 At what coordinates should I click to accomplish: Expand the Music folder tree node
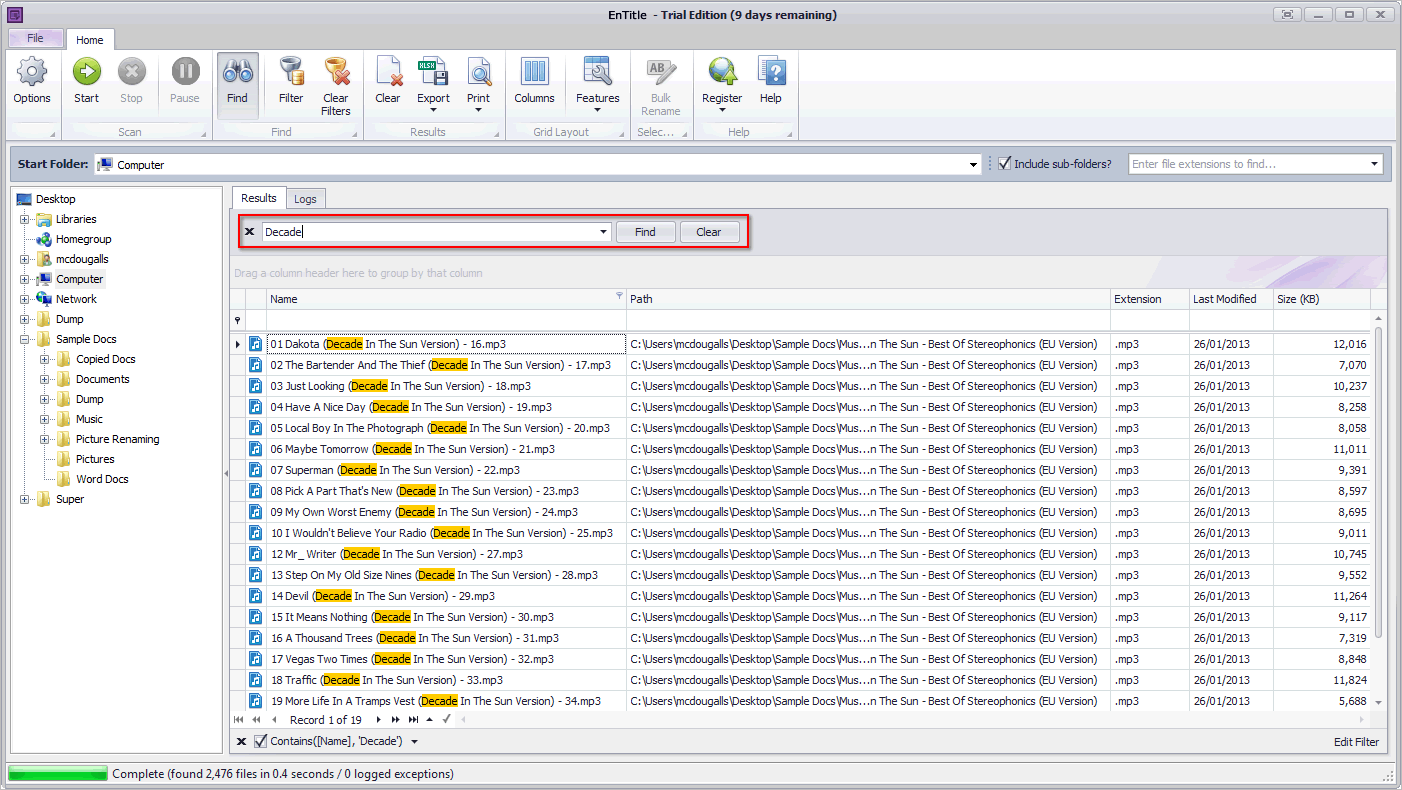tap(45, 419)
